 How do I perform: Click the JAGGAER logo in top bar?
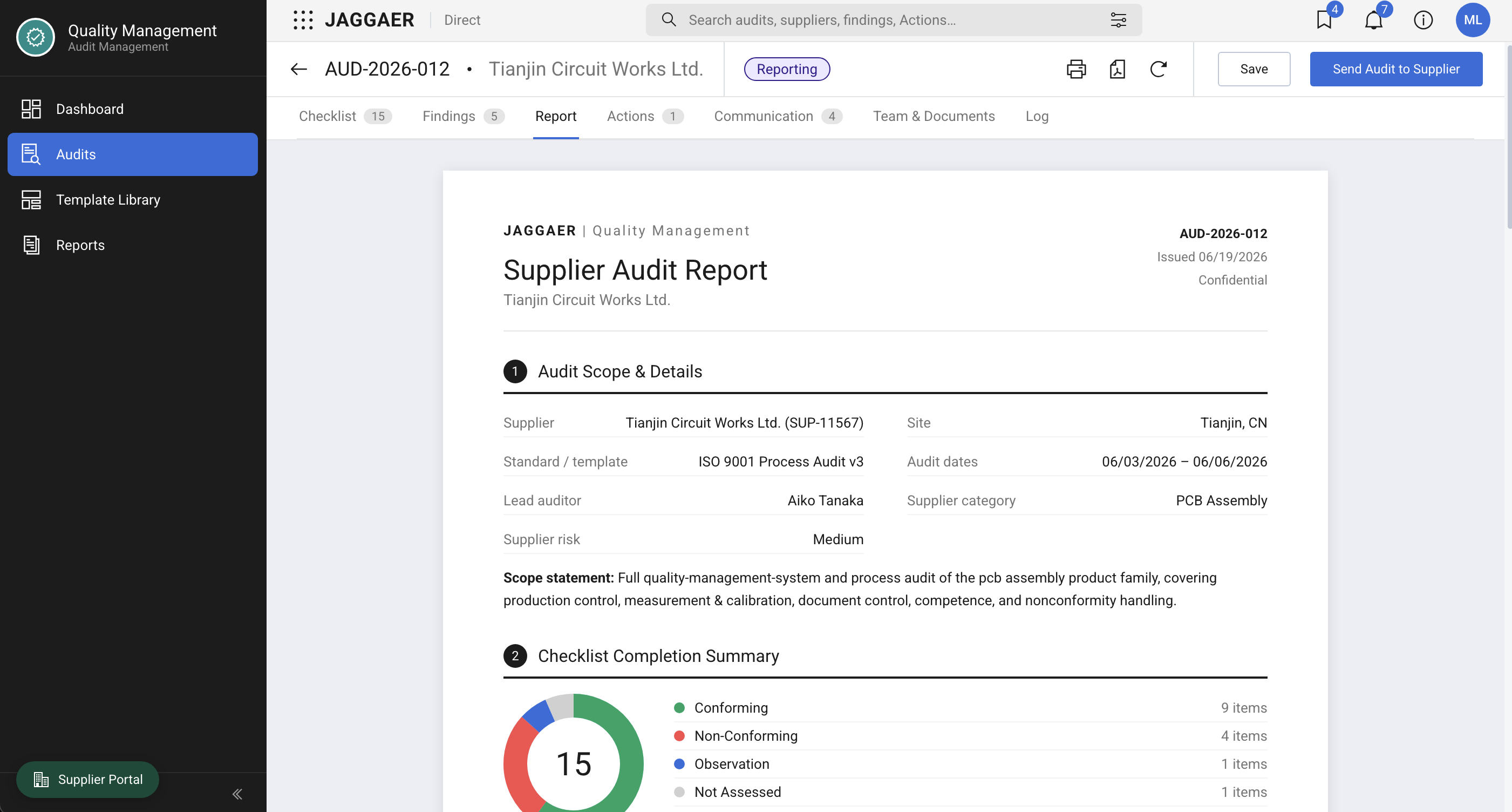[370, 20]
